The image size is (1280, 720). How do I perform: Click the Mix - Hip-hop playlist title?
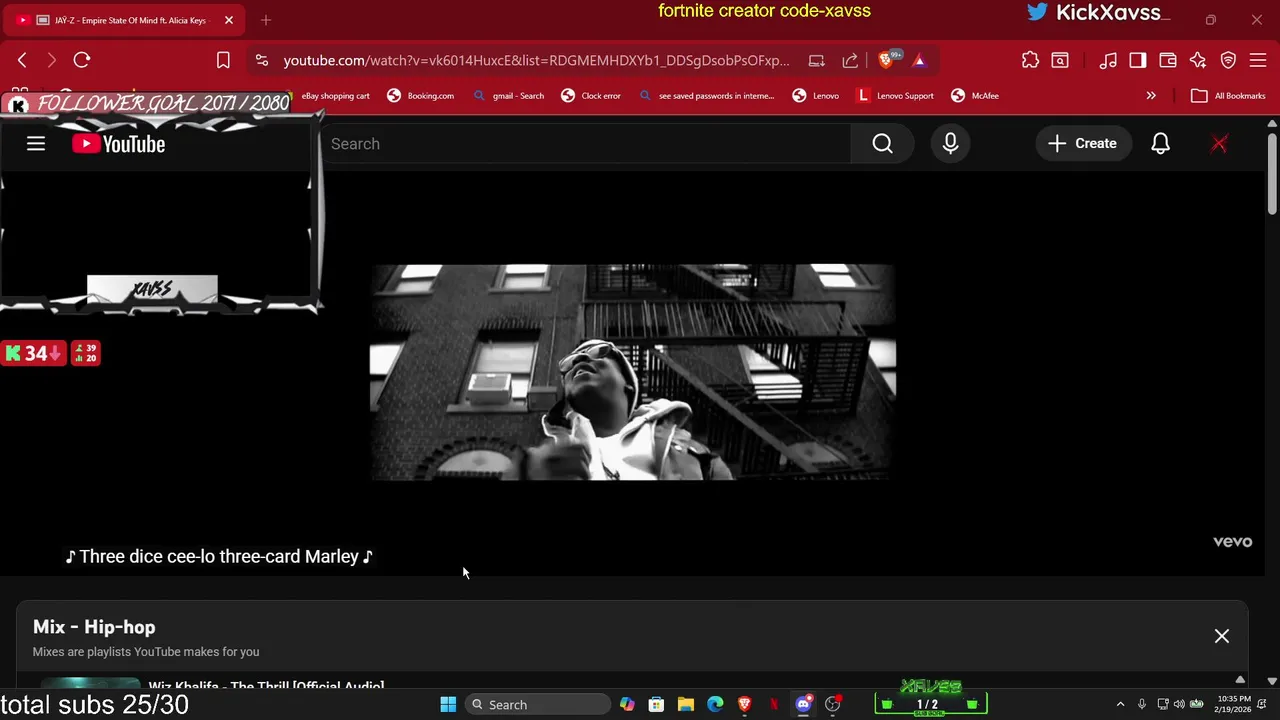click(94, 627)
